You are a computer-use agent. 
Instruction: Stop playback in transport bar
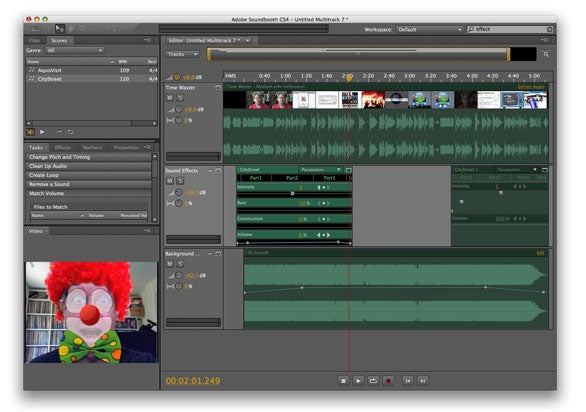pos(343,381)
